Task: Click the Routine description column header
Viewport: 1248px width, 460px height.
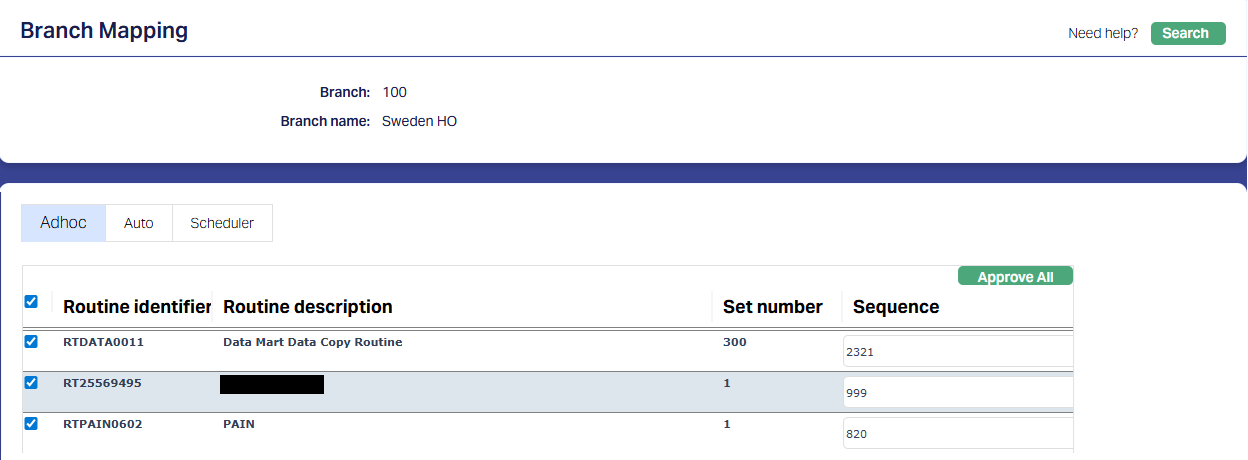Action: 307,306
